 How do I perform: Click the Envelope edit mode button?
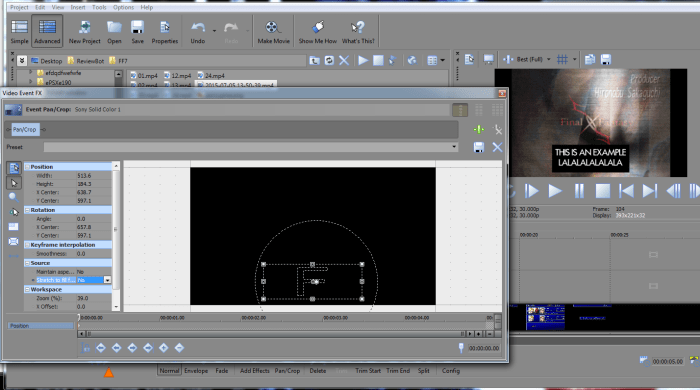tap(196, 370)
